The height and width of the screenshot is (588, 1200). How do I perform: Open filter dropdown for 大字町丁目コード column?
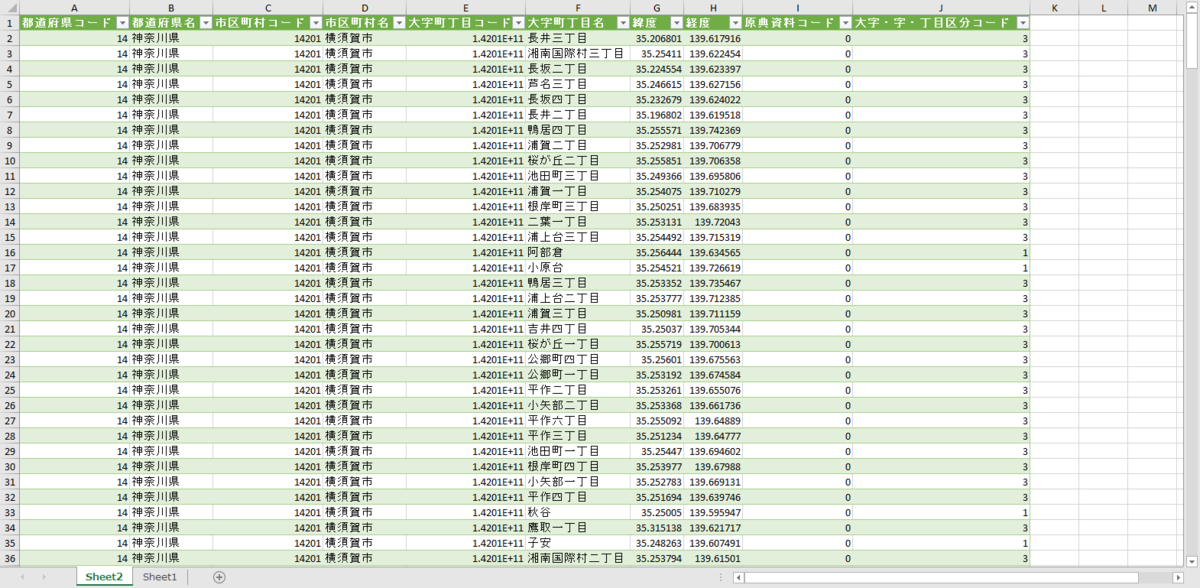517,22
